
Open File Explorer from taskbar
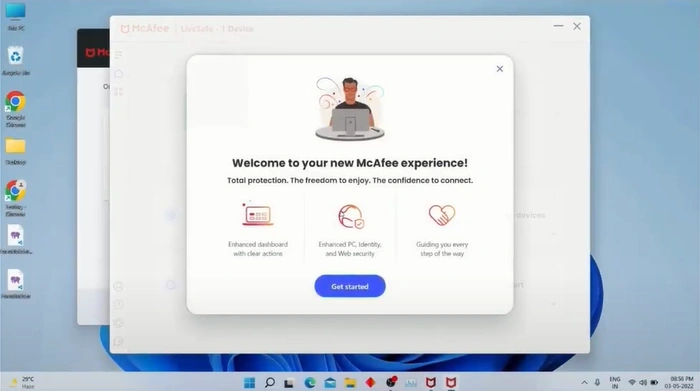350,383
